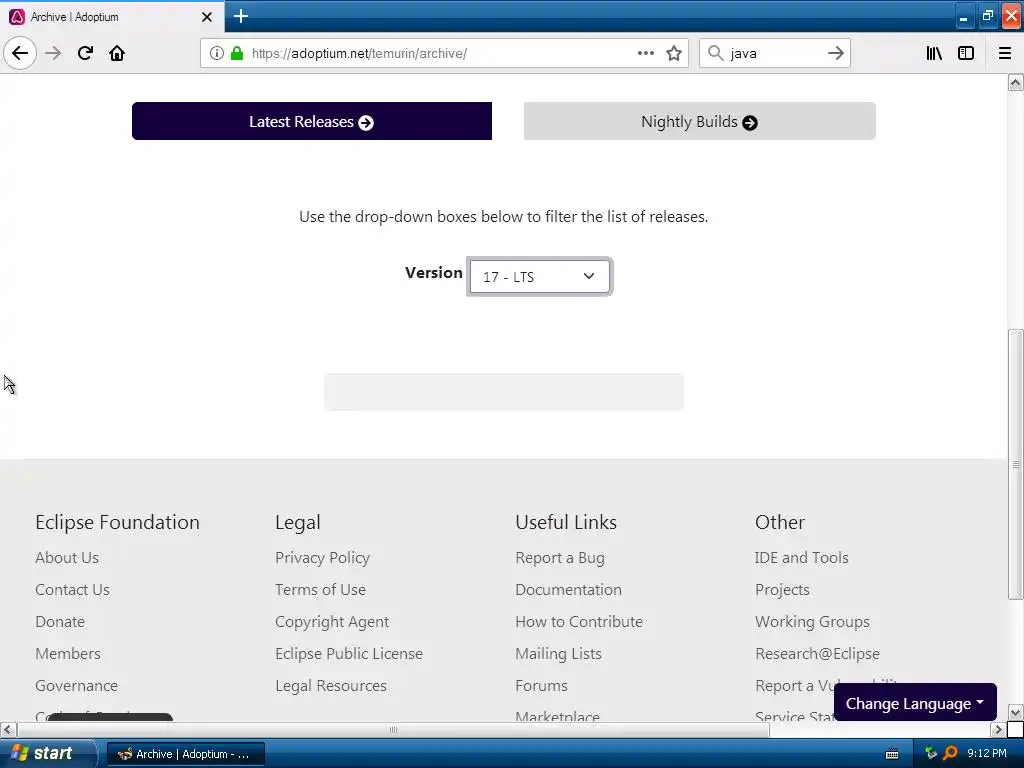
Task: Open the Latest Releases button
Action: coord(312,121)
